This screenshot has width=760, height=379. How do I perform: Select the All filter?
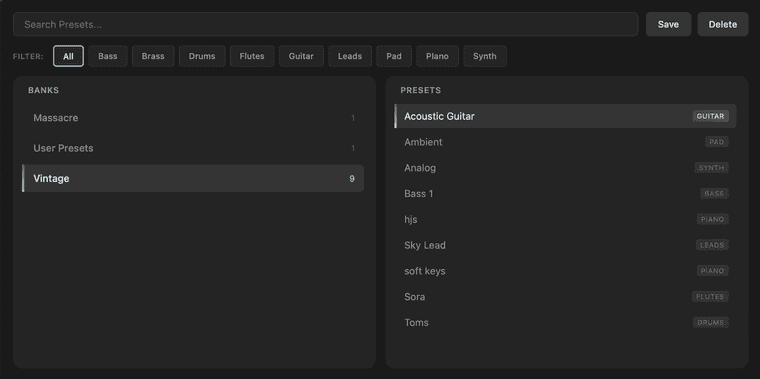point(68,56)
